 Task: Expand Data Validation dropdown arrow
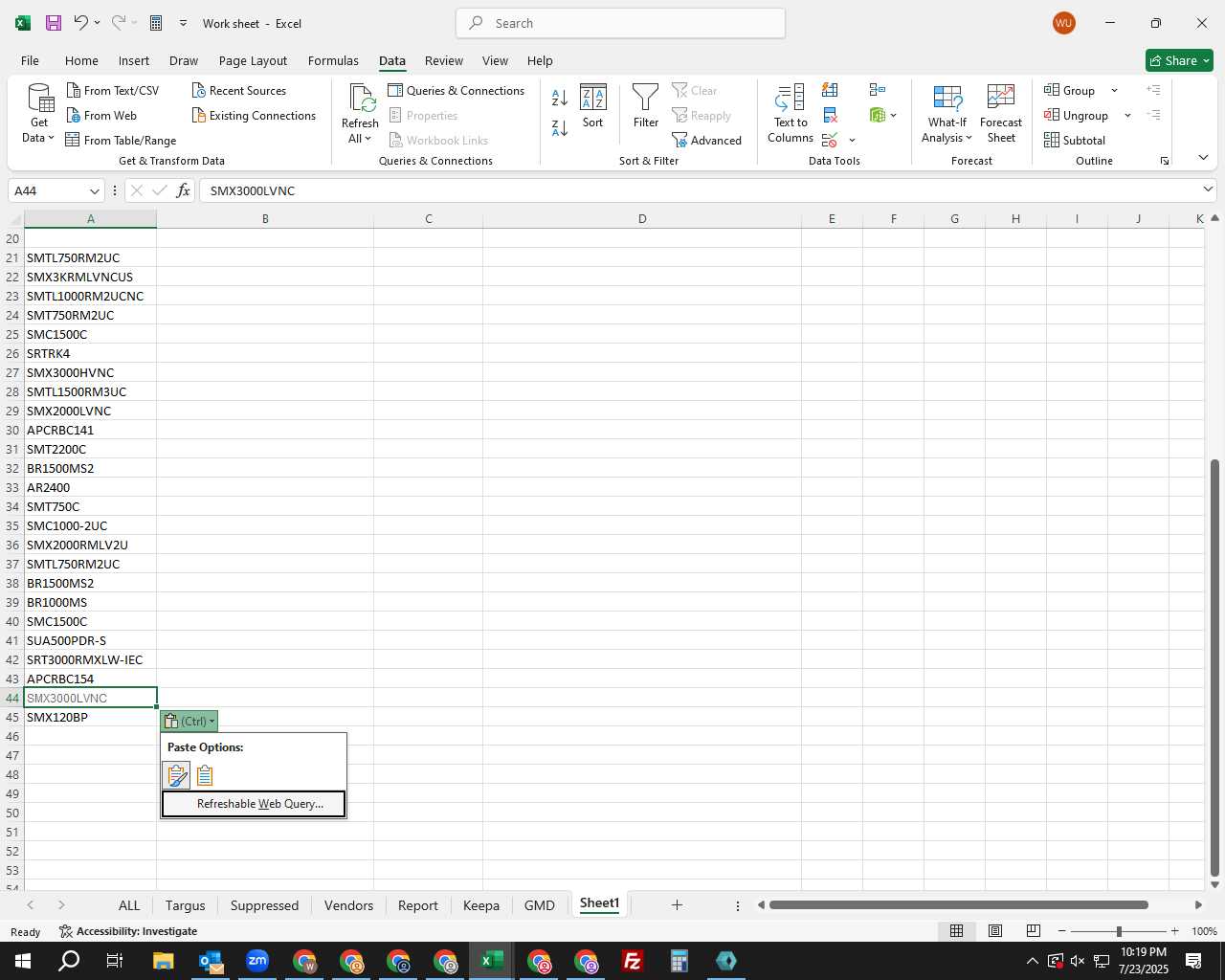click(852, 141)
